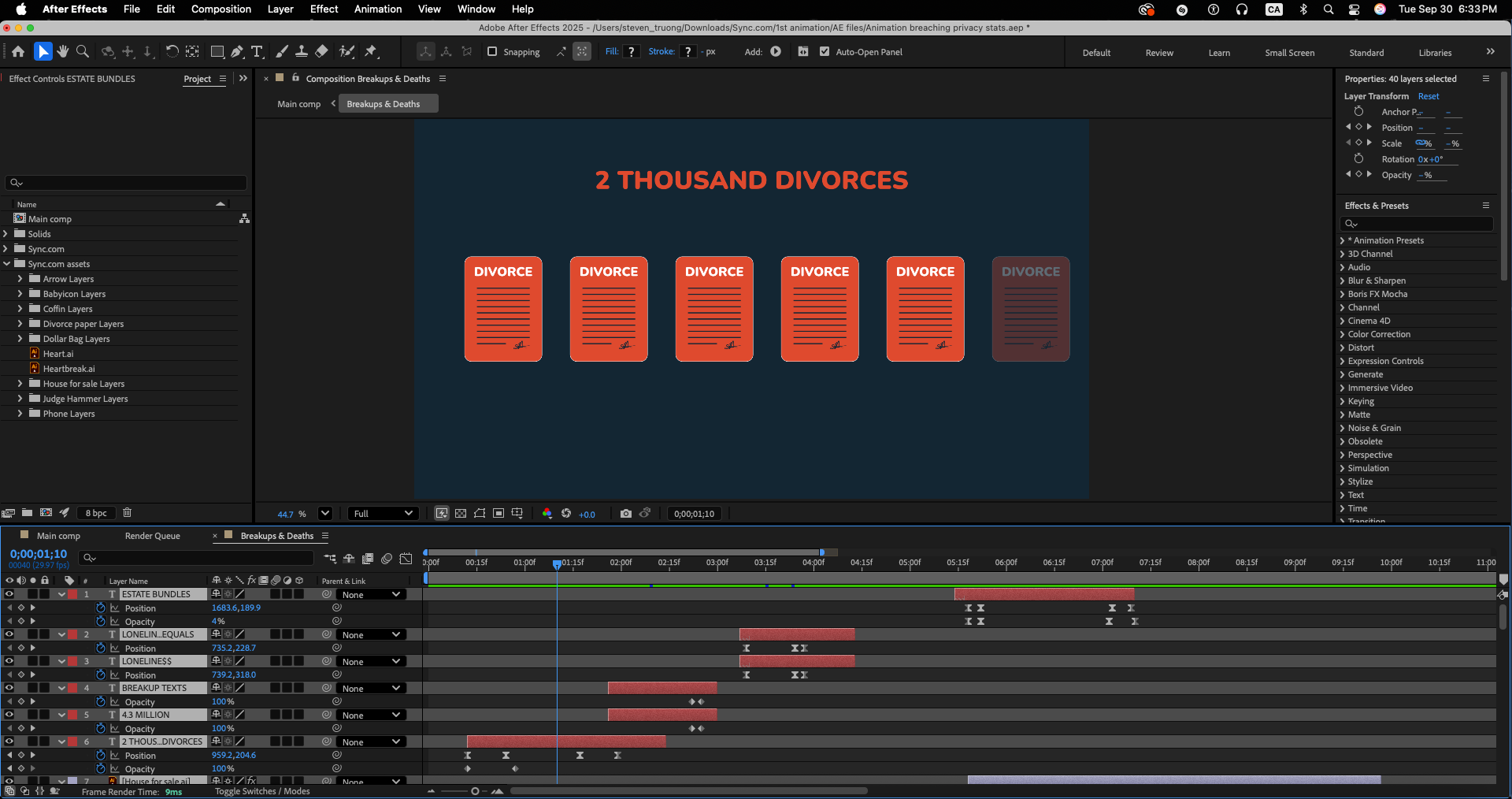Click the Fill color swatch
This screenshot has width=1512, height=799.
pos(631,52)
